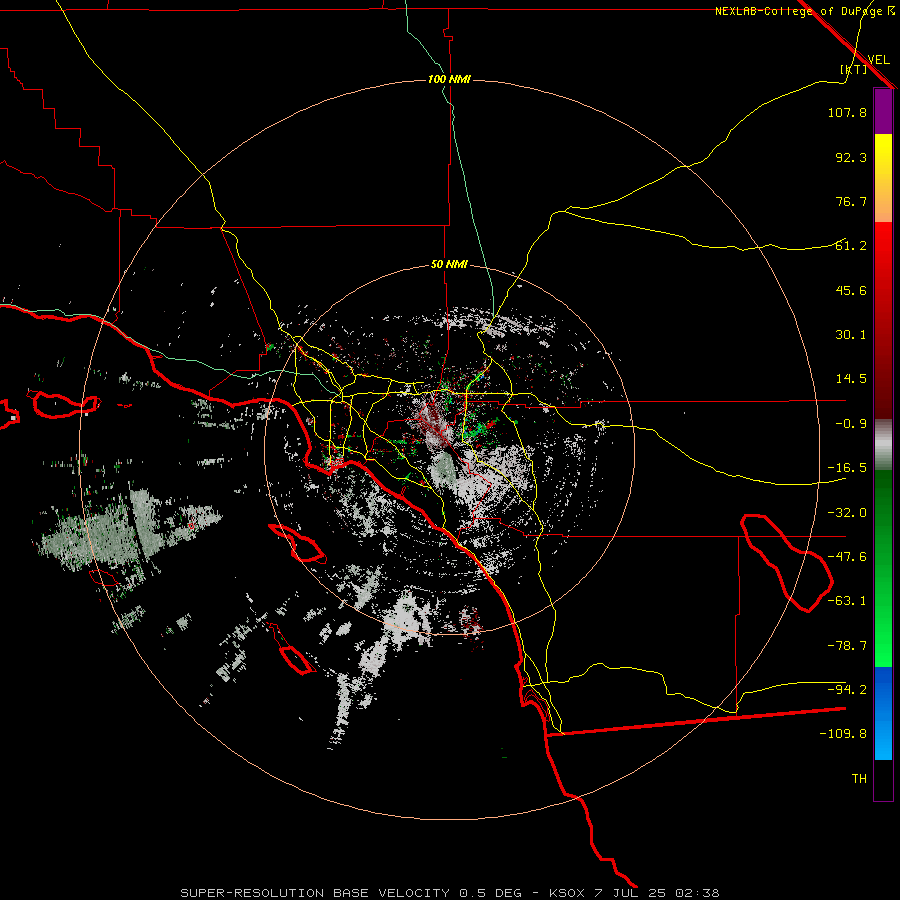900x900 pixels.
Task: Click the 100 NMI range ring label
Action: tap(449, 79)
